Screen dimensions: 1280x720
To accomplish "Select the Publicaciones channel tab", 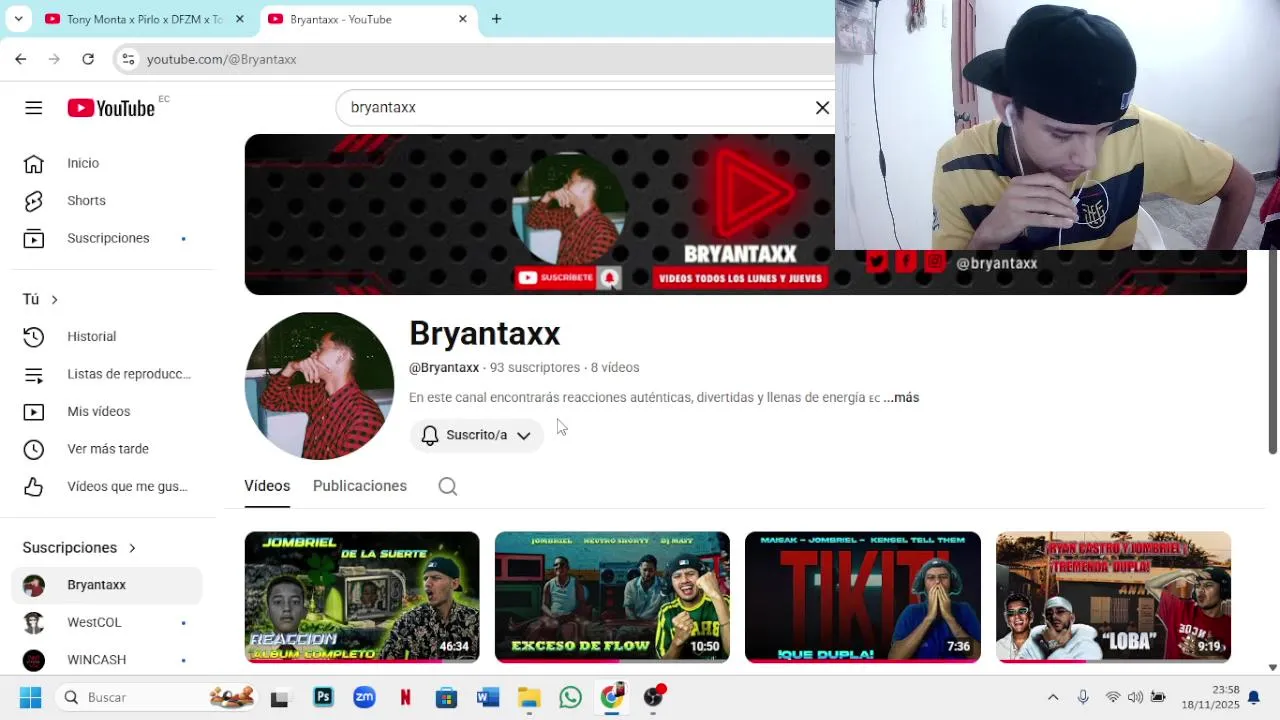I will 360,486.
